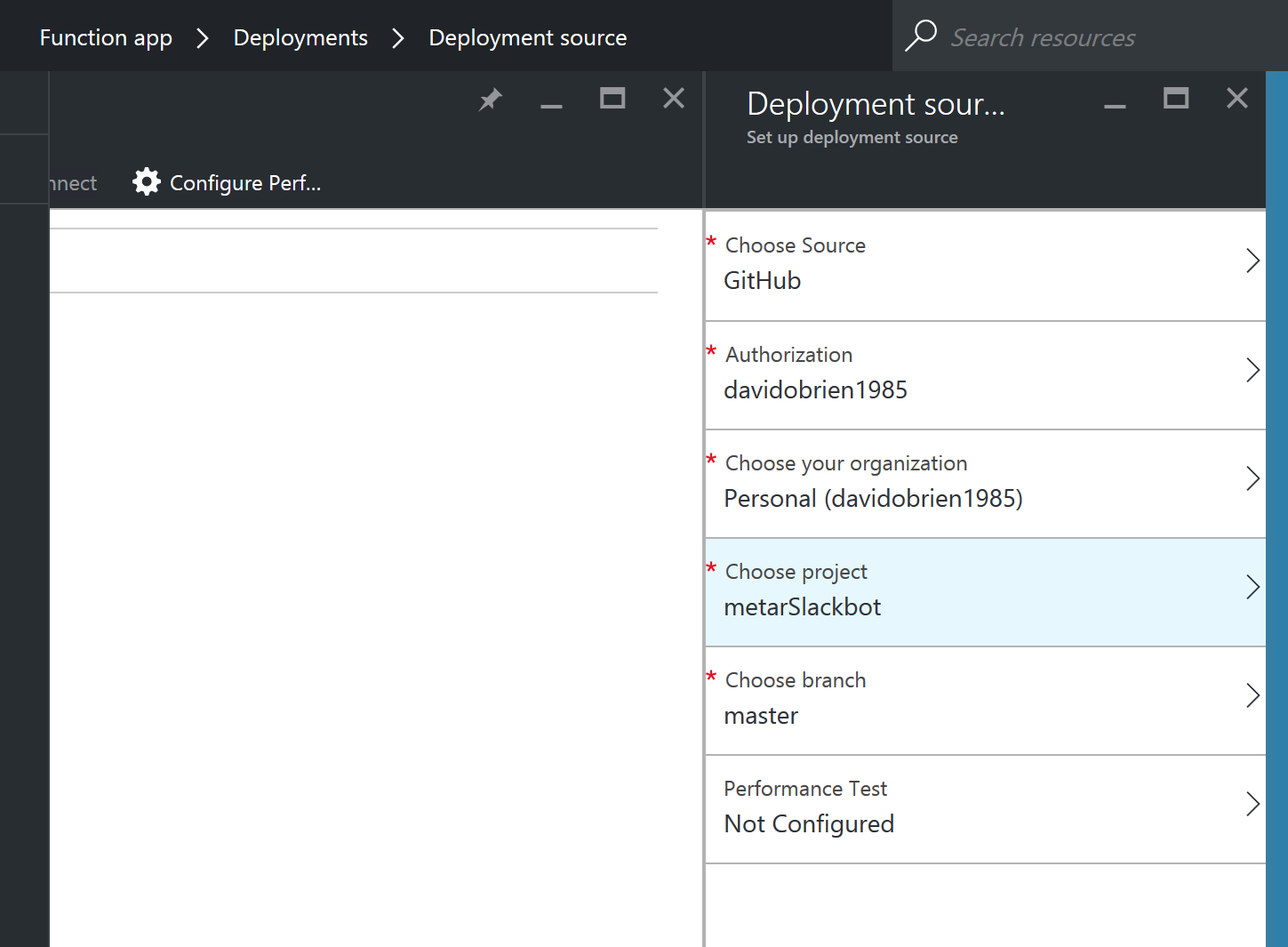Pin the left blade with pushpin icon
This screenshot has height=947, width=1288.
490,99
